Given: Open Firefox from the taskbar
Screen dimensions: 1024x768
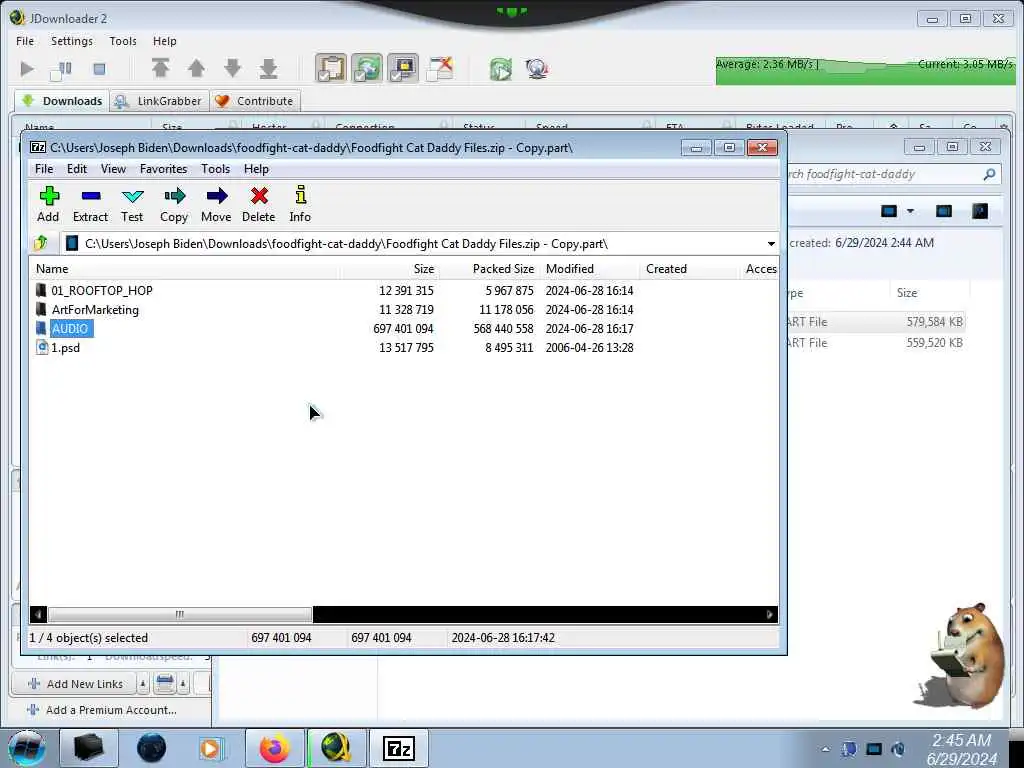Looking at the screenshot, I should pyautogui.click(x=274, y=748).
